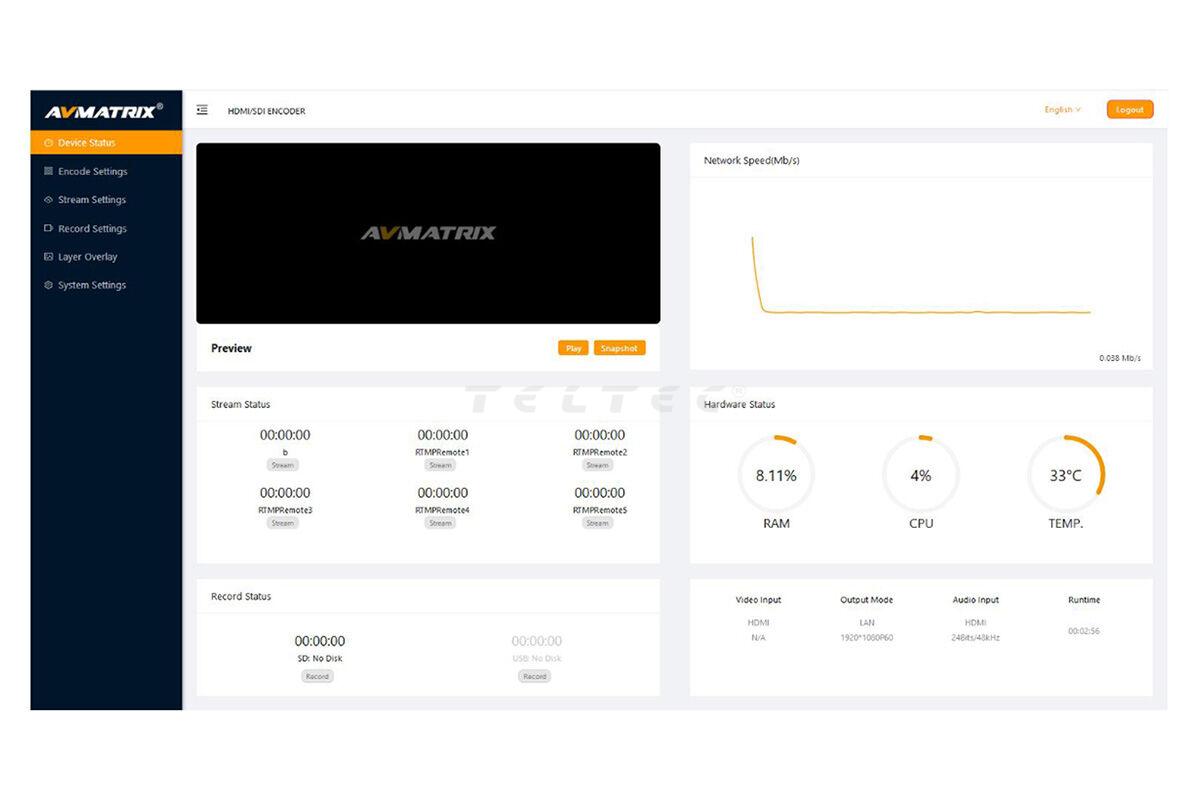Click the System Settings gear icon
The height and width of the screenshot is (800, 1200).
[x=48, y=285]
